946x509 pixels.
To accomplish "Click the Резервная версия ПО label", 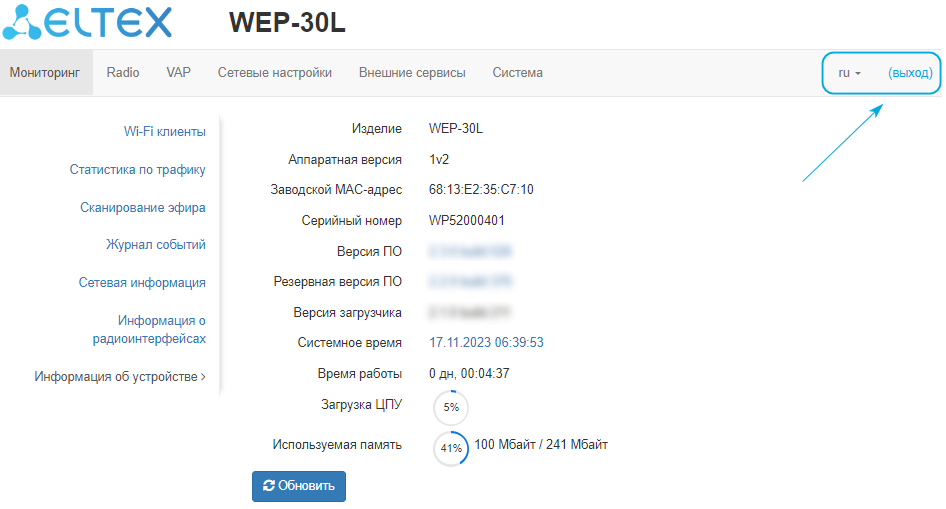I will (338, 282).
